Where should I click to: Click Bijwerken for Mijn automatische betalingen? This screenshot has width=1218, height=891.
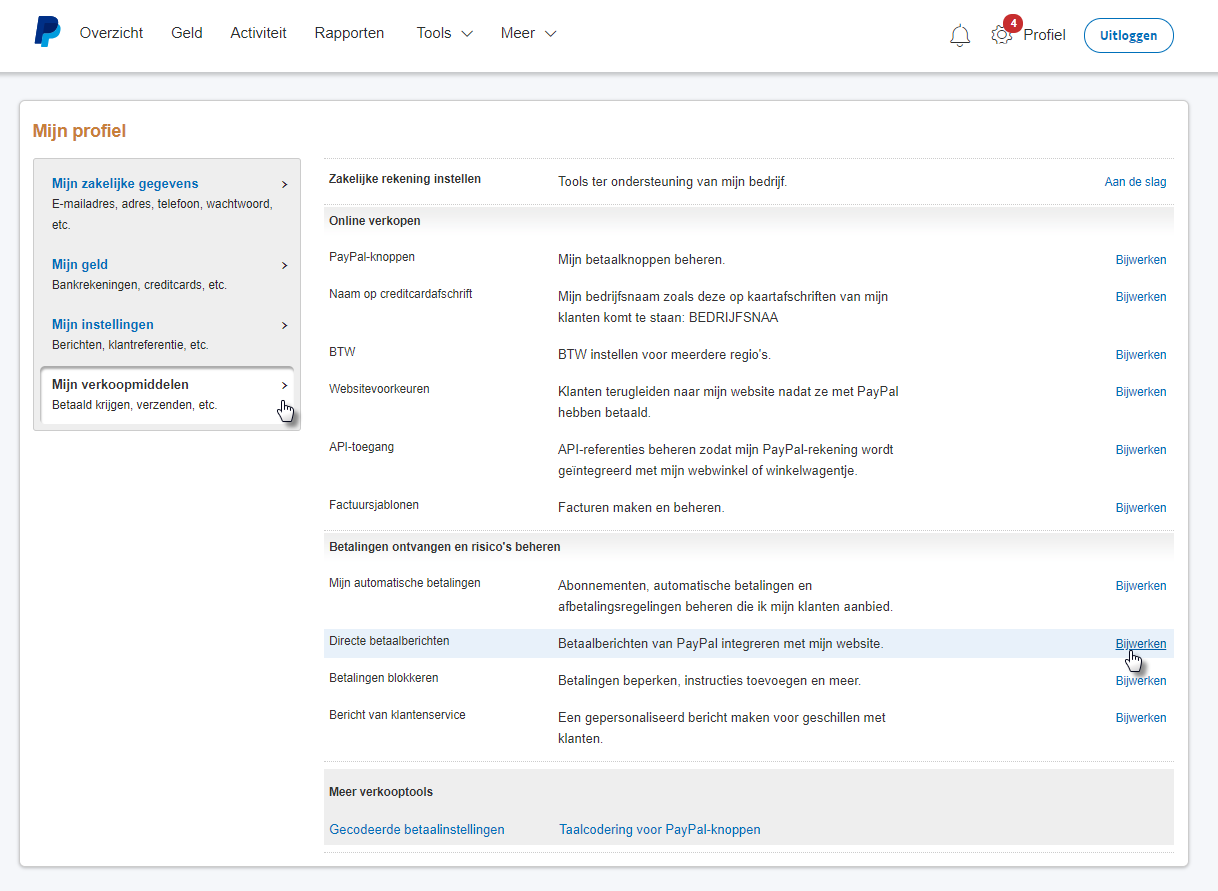(1141, 586)
